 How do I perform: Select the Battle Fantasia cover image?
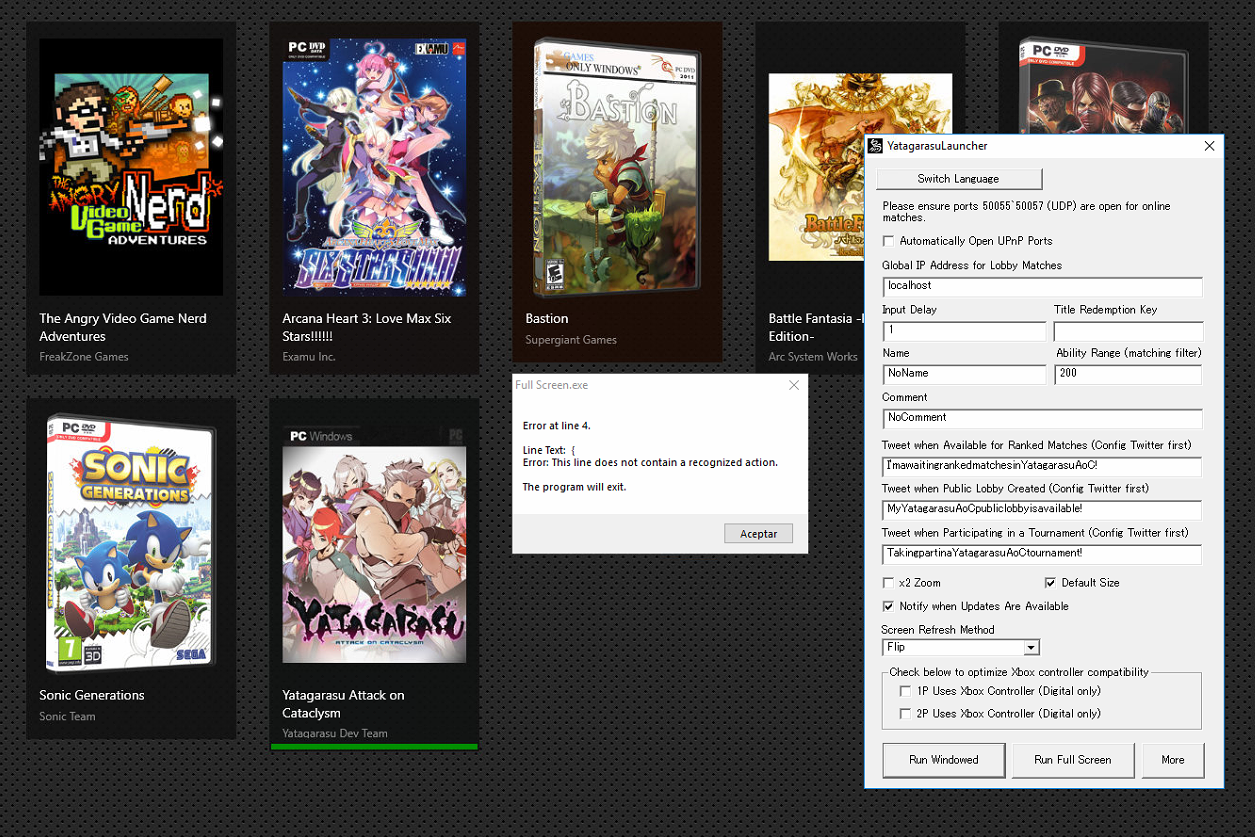(817, 167)
